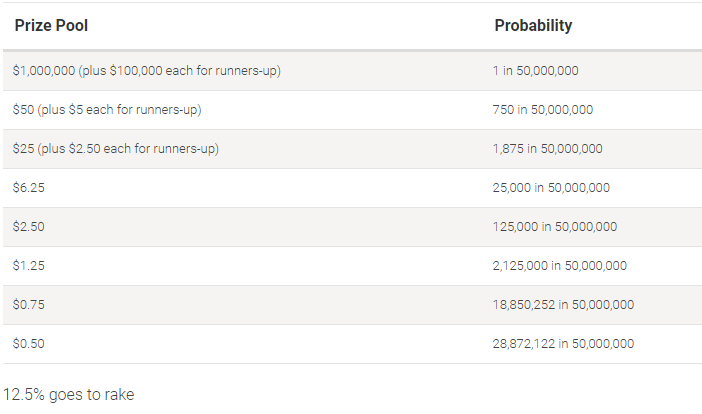This screenshot has width=702, height=414.
Task: Click the 2,125,000 in 50,000,000 cell
Action: coord(560,266)
